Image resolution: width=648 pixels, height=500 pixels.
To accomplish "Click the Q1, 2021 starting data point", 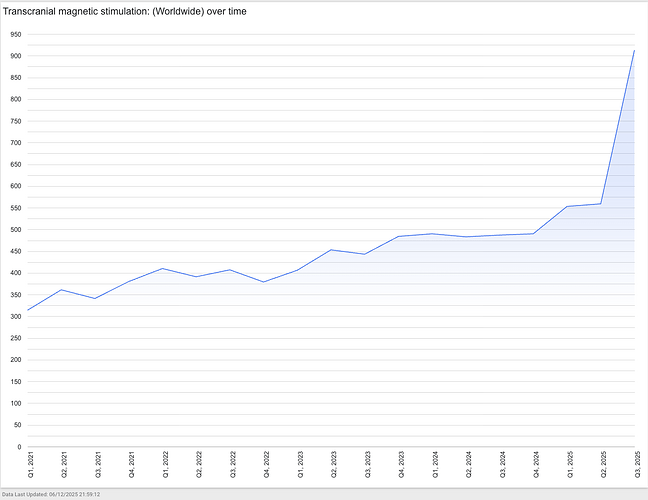I will click(x=28, y=310).
